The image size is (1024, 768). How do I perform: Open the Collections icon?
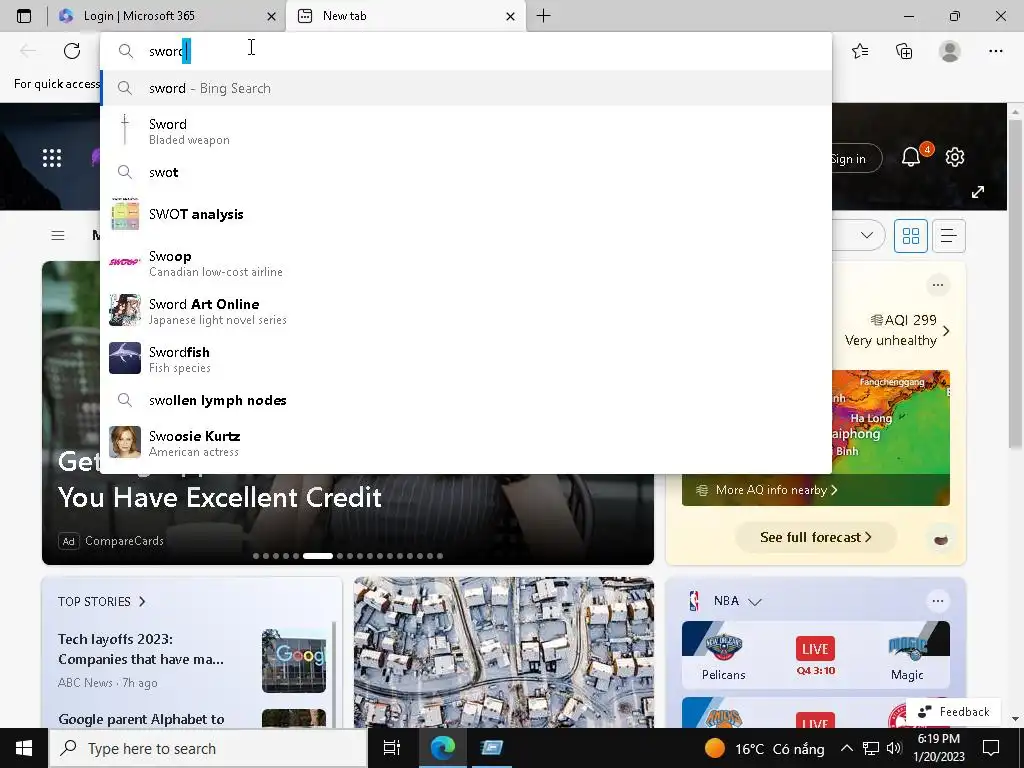[x=904, y=51]
